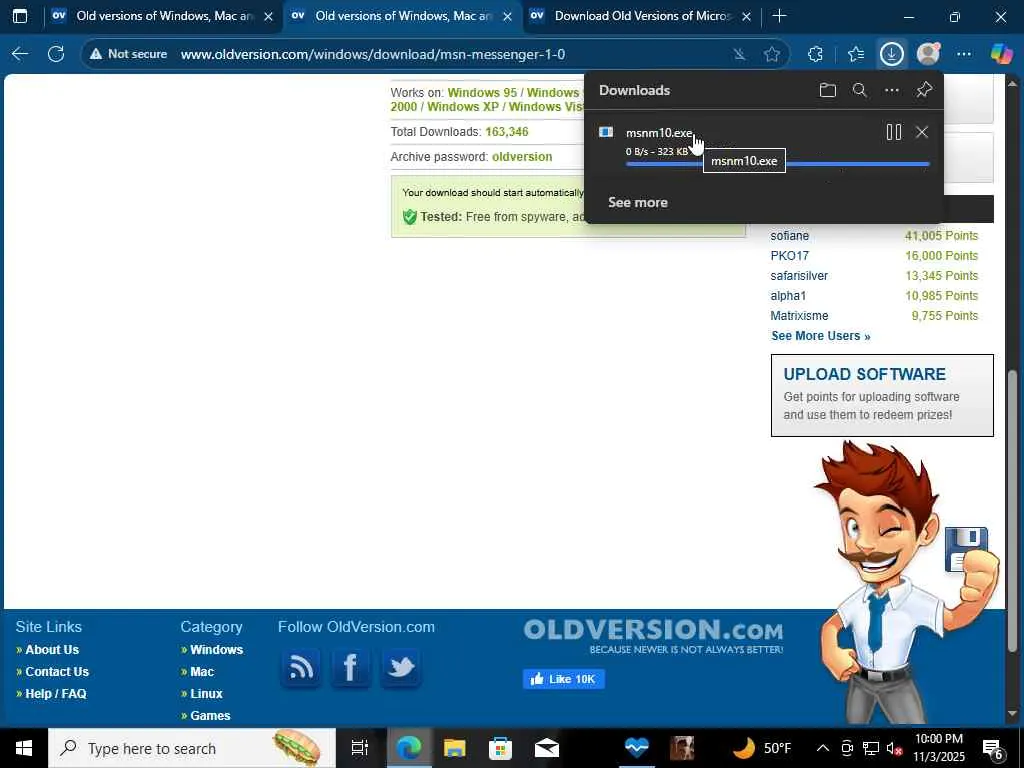The width and height of the screenshot is (1024, 768).
Task: Click the msnm10.exe file name
Action: click(x=659, y=133)
